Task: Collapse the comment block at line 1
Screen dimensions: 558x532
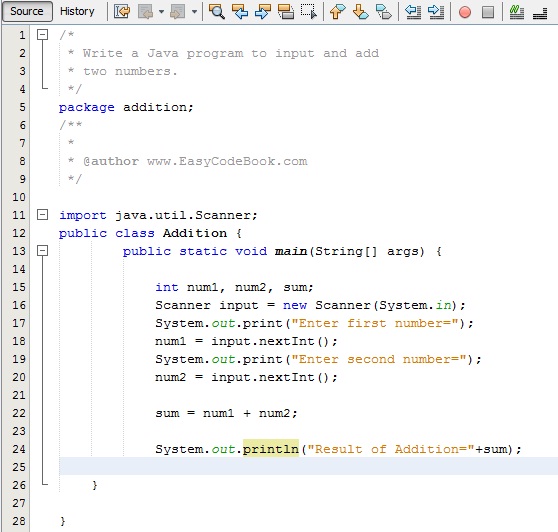Action: tap(42, 35)
